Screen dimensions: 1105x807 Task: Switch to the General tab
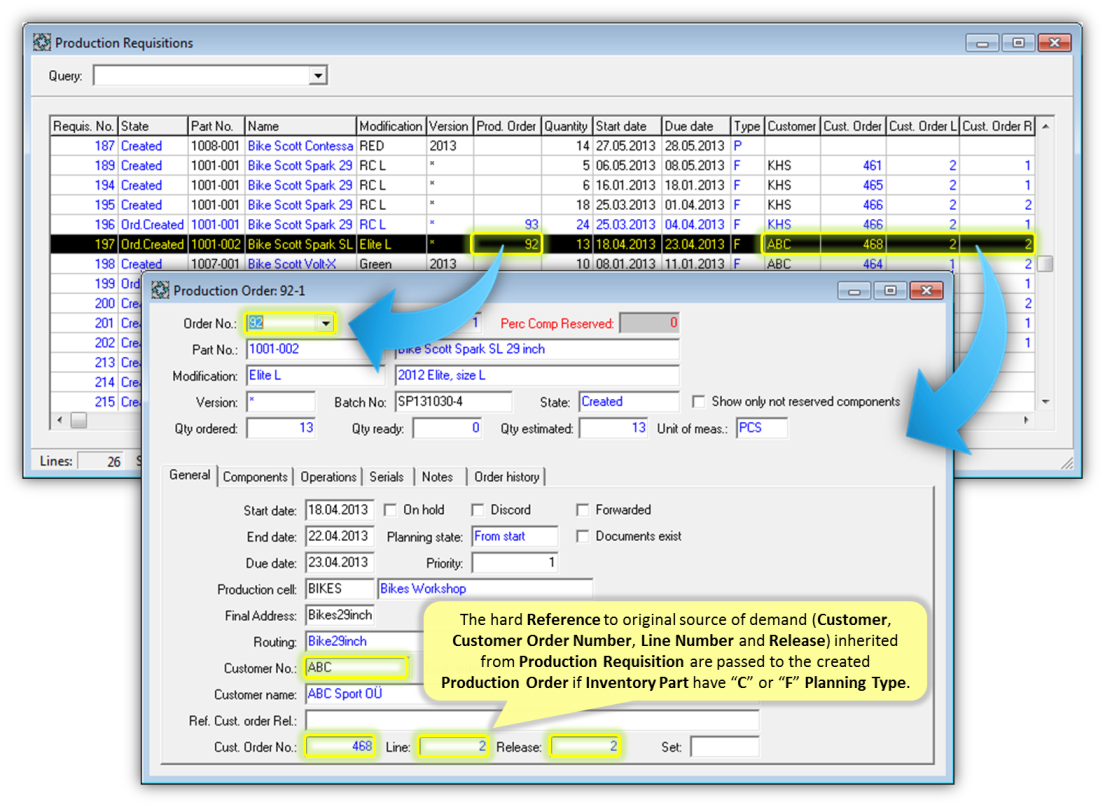tap(190, 475)
